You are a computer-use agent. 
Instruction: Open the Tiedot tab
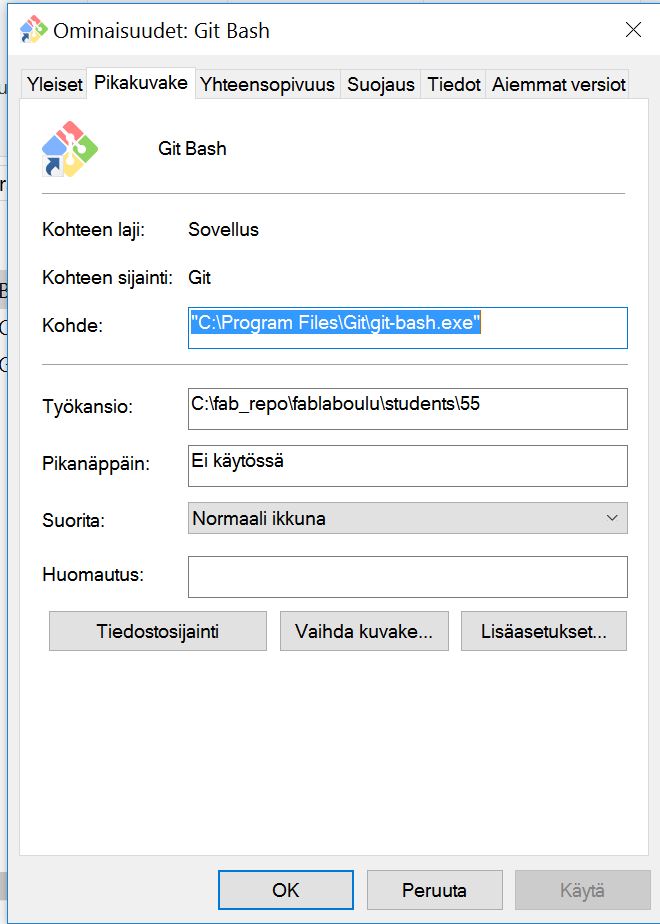[454, 85]
